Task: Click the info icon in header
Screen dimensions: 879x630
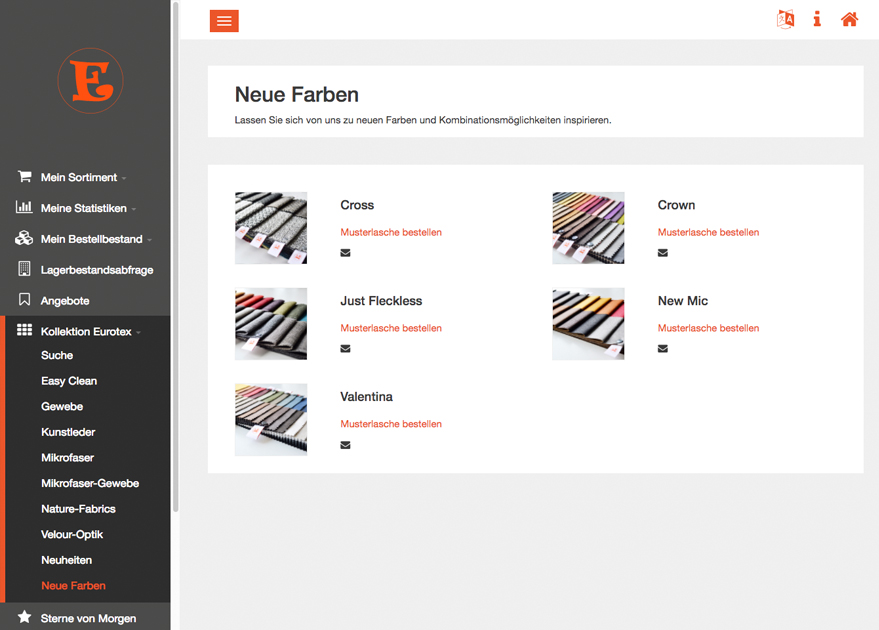Action: tap(817, 20)
